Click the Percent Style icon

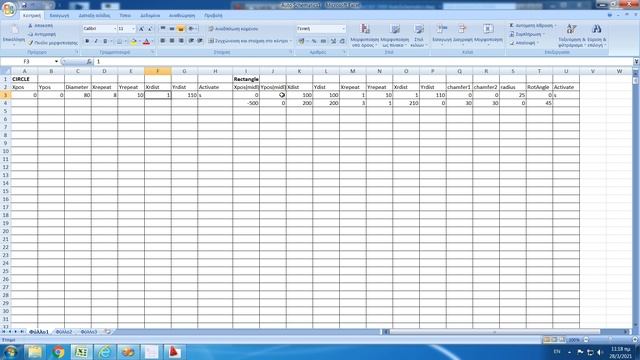pos(314,41)
